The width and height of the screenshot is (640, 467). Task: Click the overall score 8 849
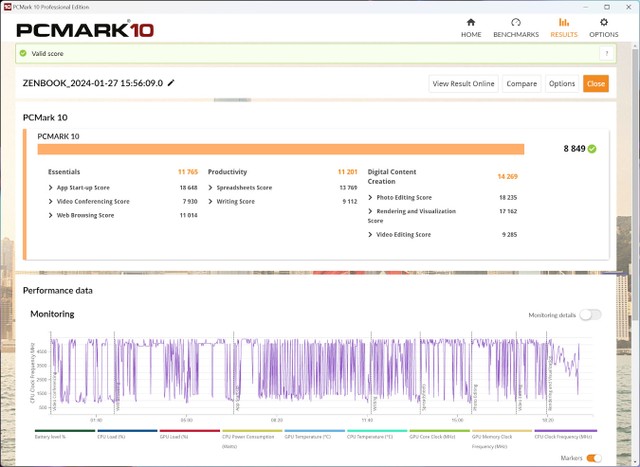(x=574, y=149)
